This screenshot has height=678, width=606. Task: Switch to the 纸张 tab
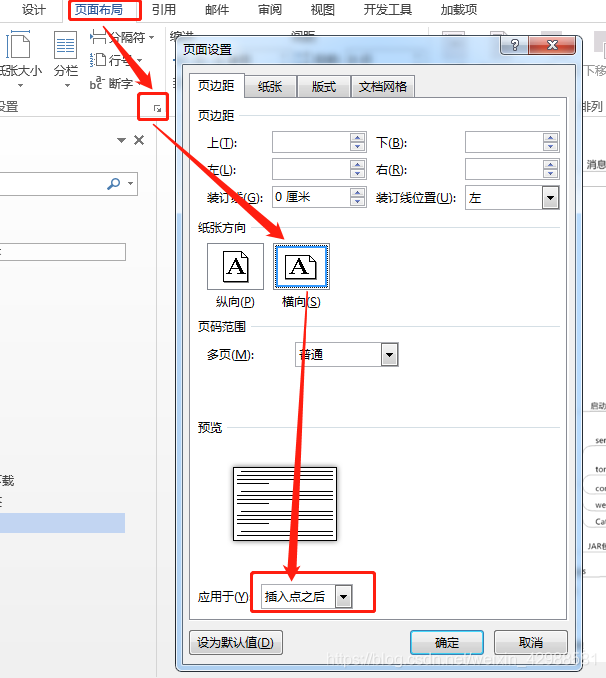pyautogui.click(x=270, y=86)
